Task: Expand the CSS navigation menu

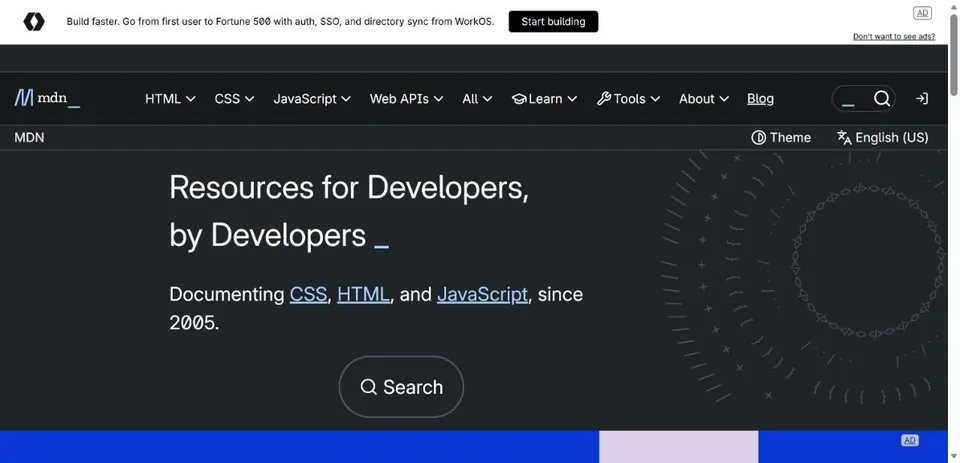Action: tap(234, 99)
